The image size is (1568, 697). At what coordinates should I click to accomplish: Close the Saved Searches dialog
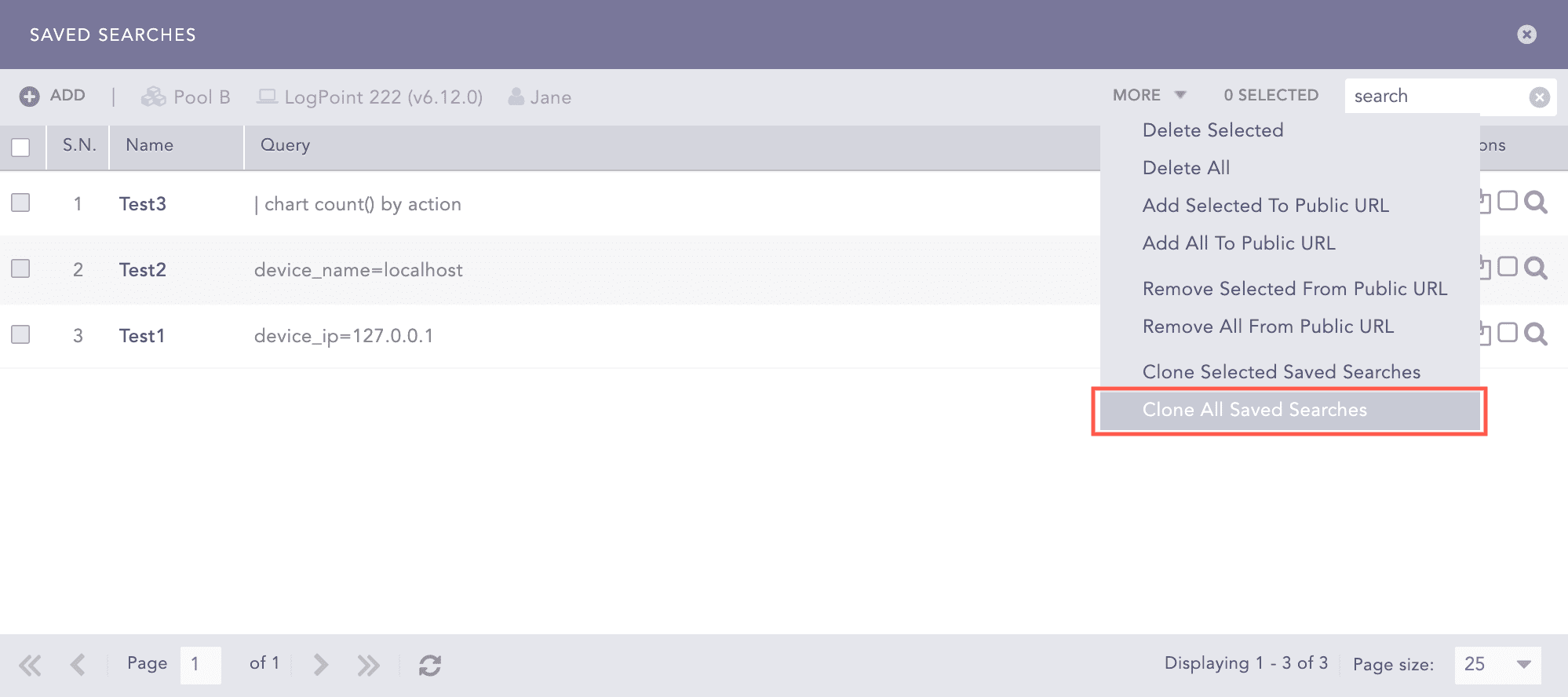(1526, 35)
